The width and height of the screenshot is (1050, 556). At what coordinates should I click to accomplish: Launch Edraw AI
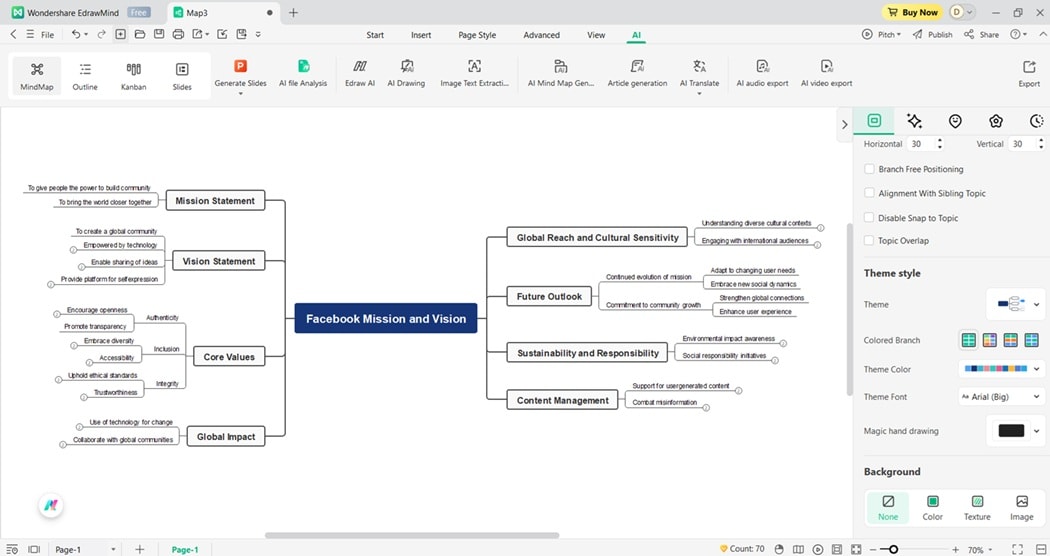360,73
